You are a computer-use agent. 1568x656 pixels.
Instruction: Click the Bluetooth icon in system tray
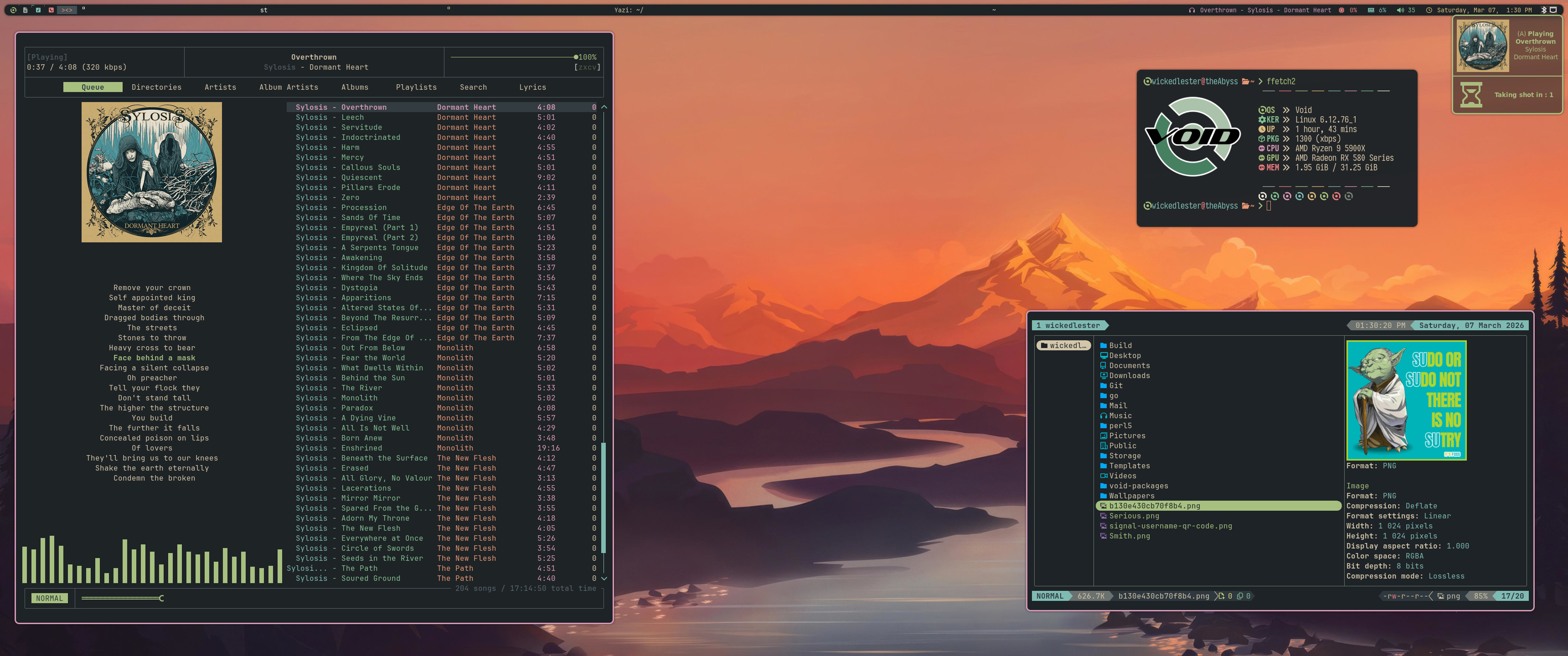pos(1544,10)
